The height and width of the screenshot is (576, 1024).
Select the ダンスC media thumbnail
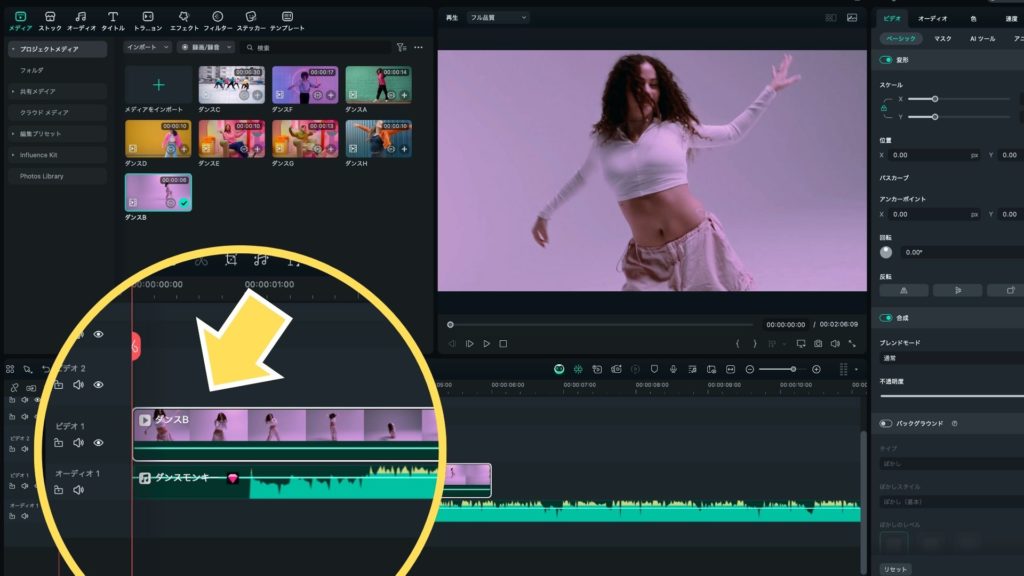[x=231, y=86]
